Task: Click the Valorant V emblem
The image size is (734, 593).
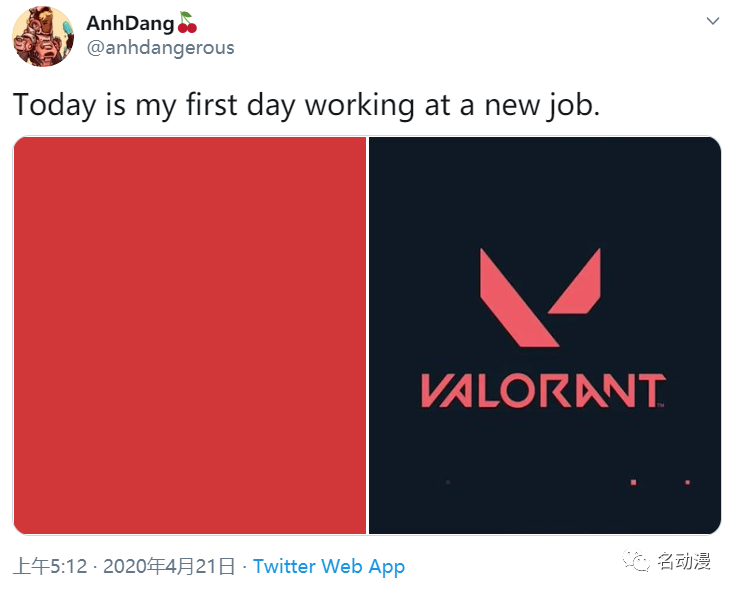Action: [540, 298]
